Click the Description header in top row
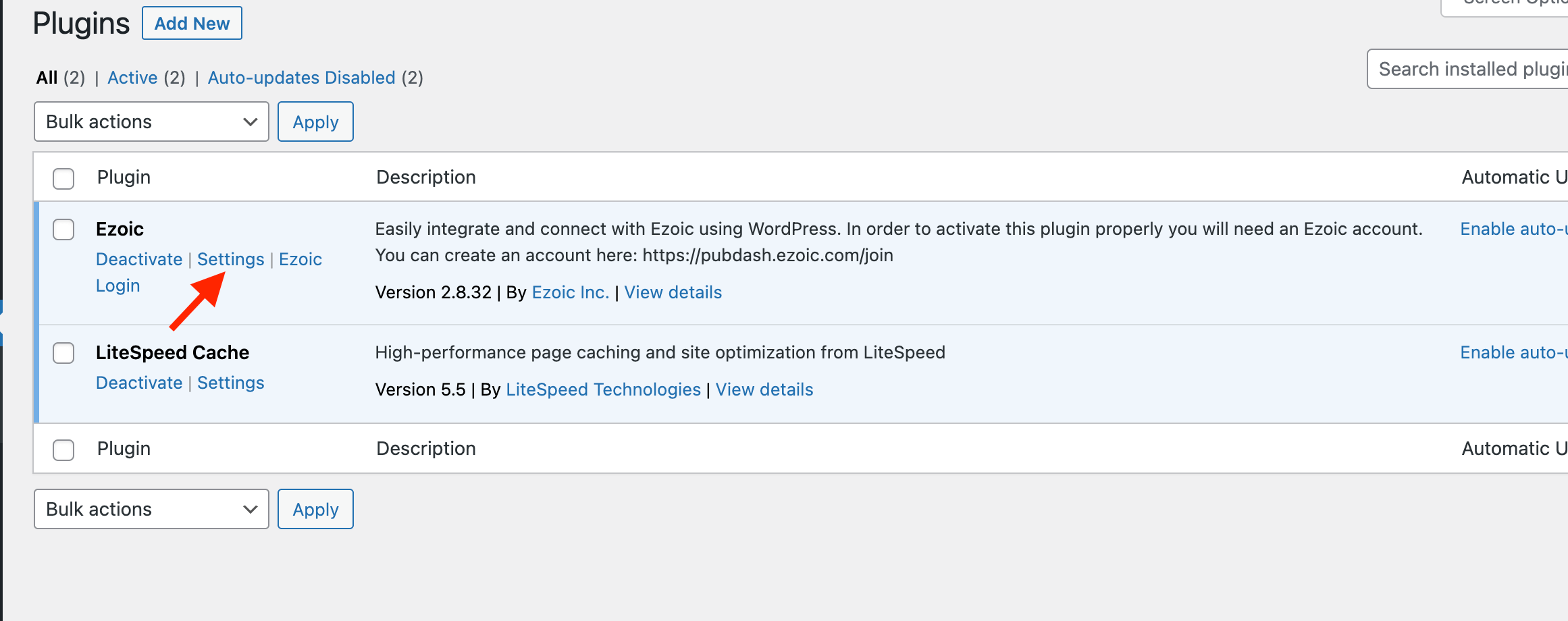Screen dimensions: 1568x621 [x=426, y=177]
